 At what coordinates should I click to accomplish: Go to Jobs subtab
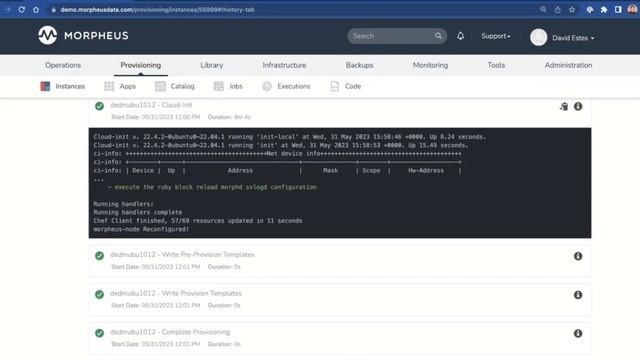coord(236,86)
